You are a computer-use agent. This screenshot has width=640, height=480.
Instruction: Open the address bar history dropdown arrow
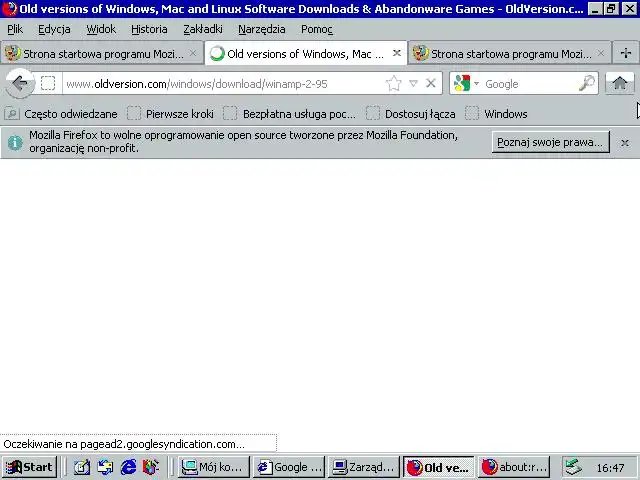pos(413,84)
